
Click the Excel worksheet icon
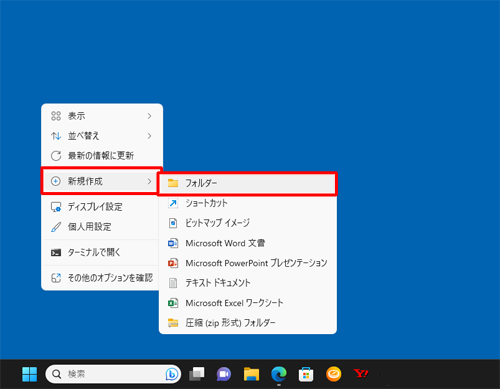(173, 303)
